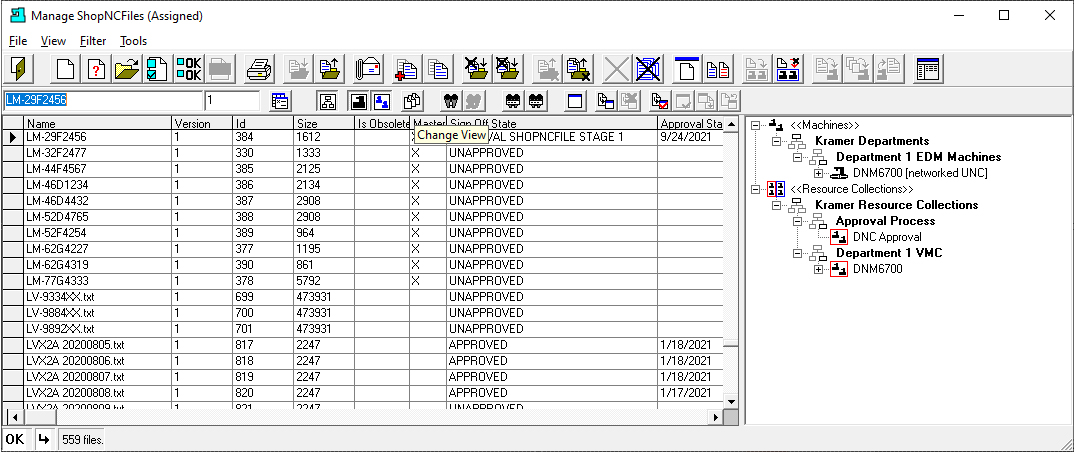Click the horizontal scrollbar right arrow
This screenshot has width=1076, height=452.
[x=716, y=417]
